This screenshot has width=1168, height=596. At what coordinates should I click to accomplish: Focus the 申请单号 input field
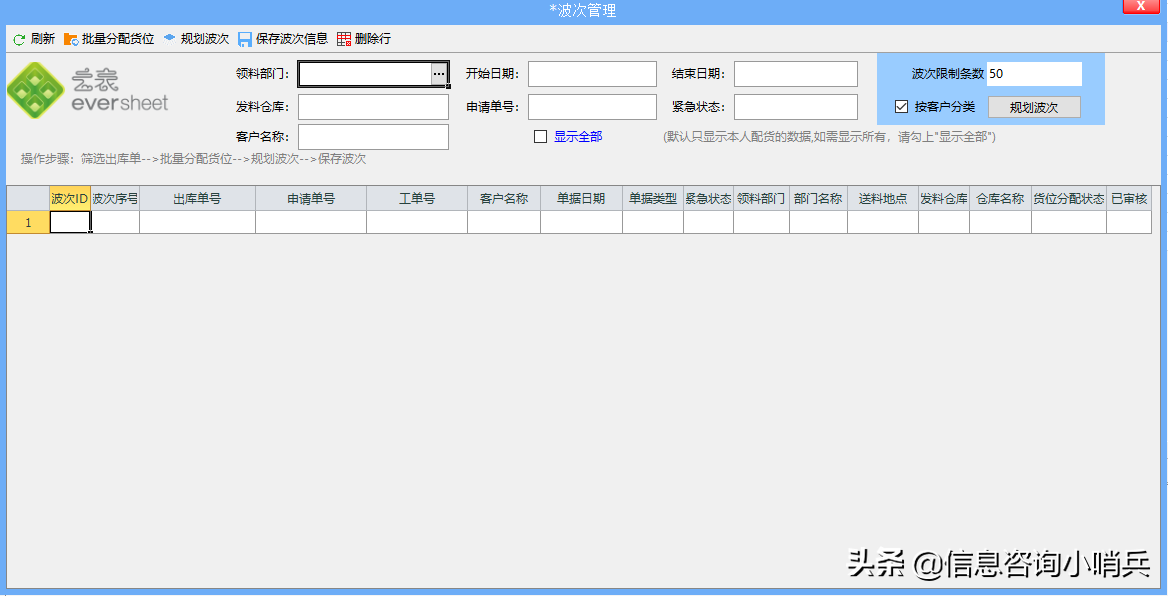(591, 106)
